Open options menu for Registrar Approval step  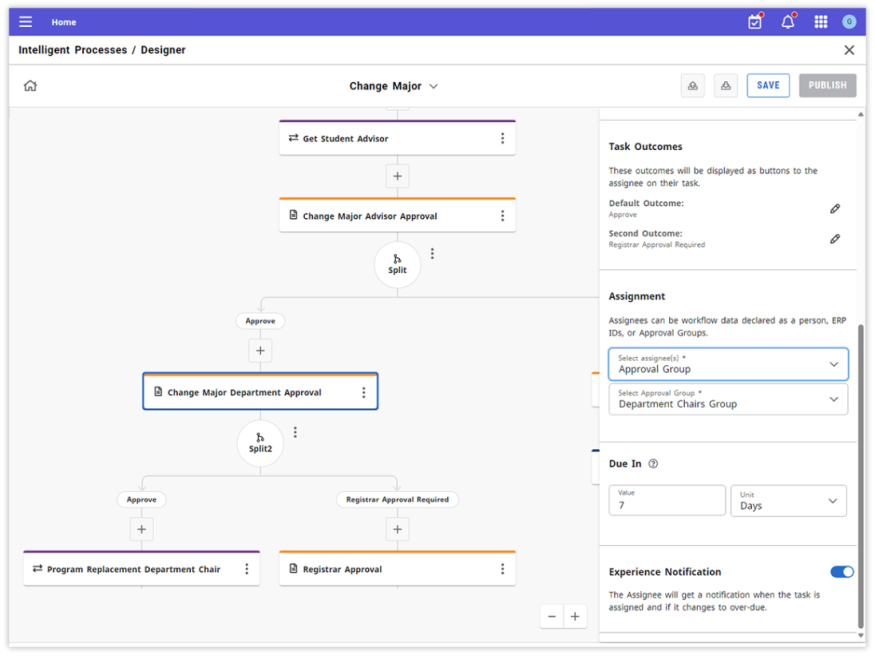(x=502, y=569)
